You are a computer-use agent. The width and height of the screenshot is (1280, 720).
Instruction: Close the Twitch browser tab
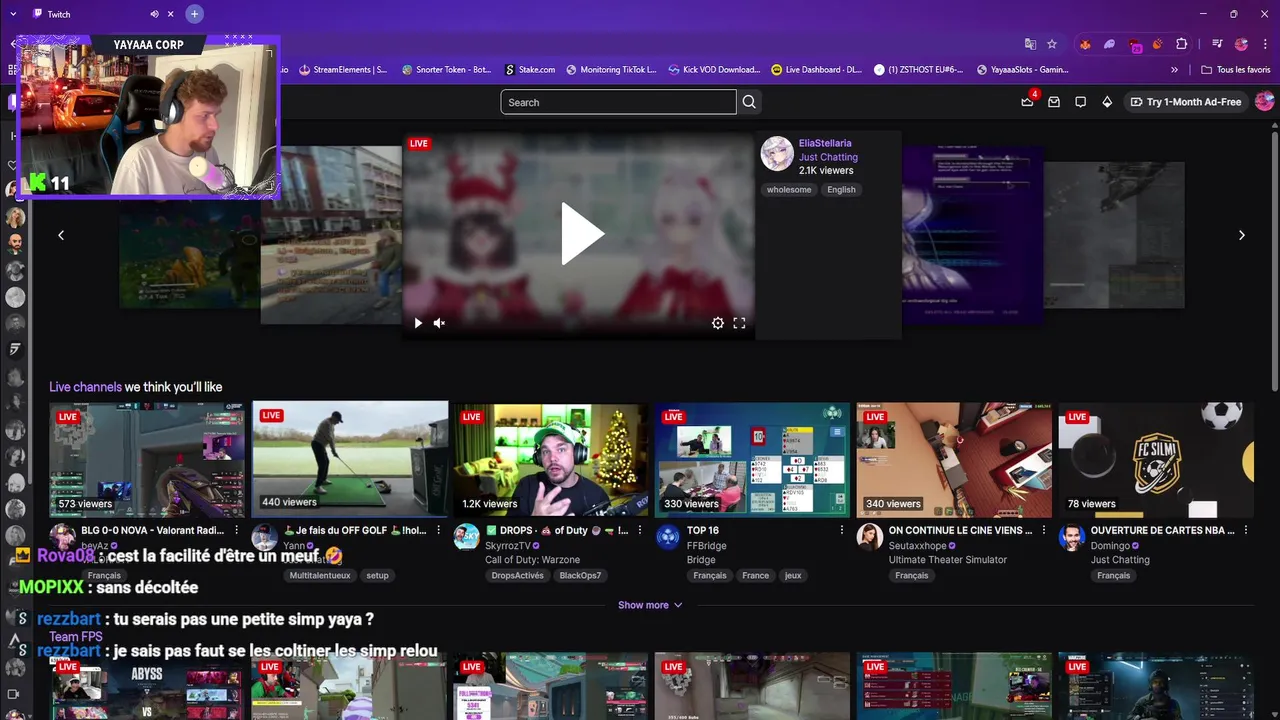171,14
